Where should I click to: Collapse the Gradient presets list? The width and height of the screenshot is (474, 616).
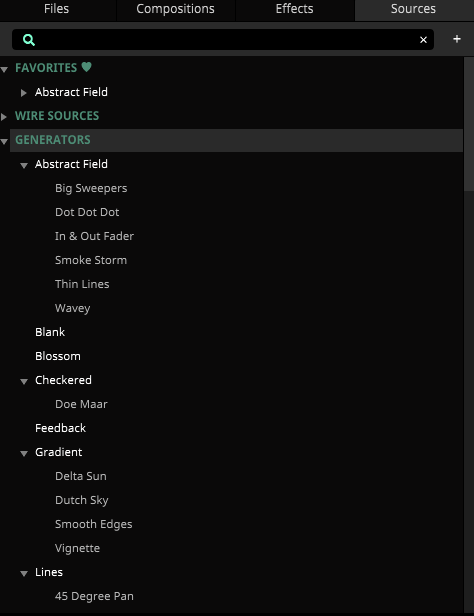[x=24, y=453]
